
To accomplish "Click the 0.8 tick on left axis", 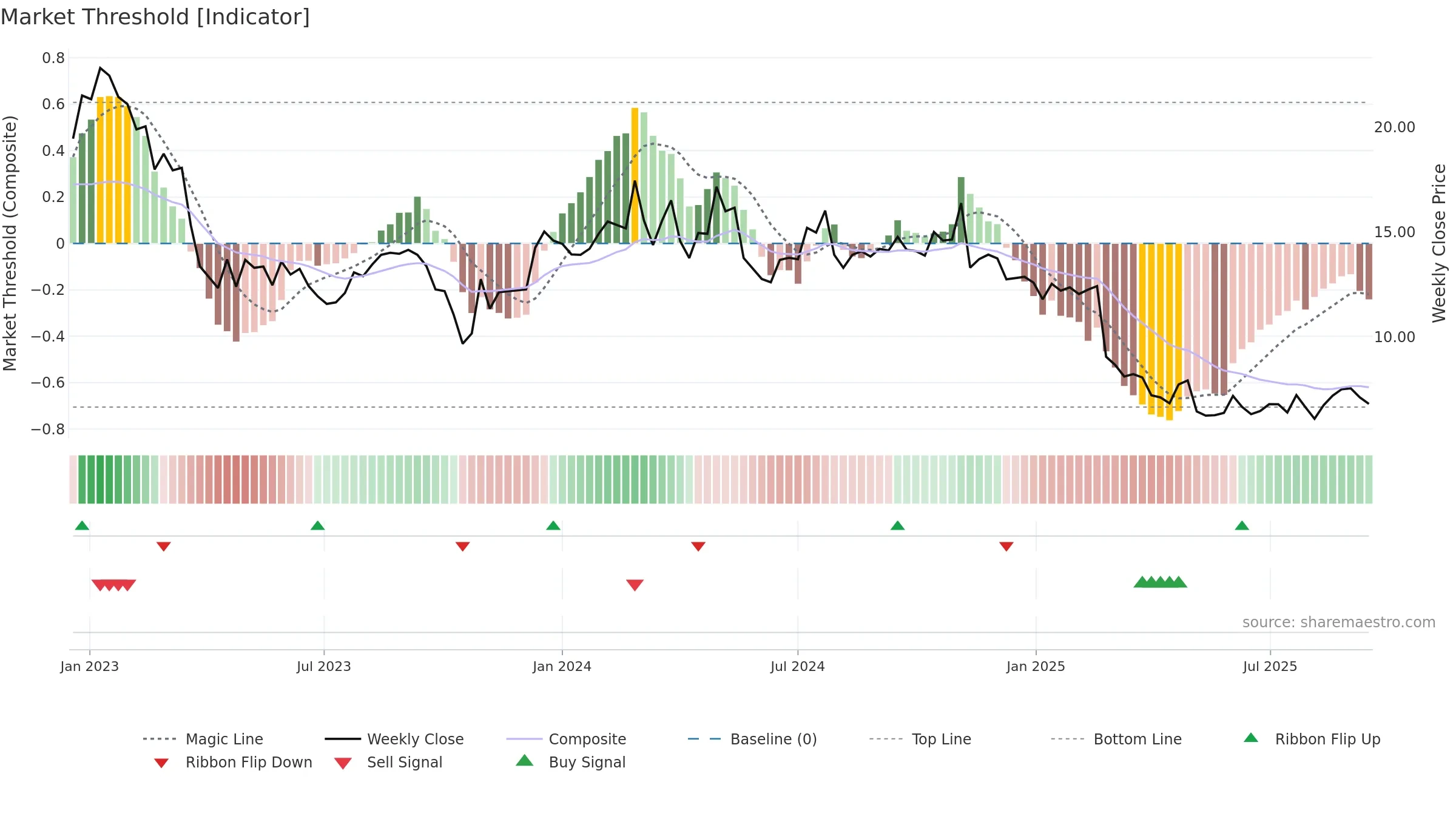I will pyautogui.click(x=53, y=58).
